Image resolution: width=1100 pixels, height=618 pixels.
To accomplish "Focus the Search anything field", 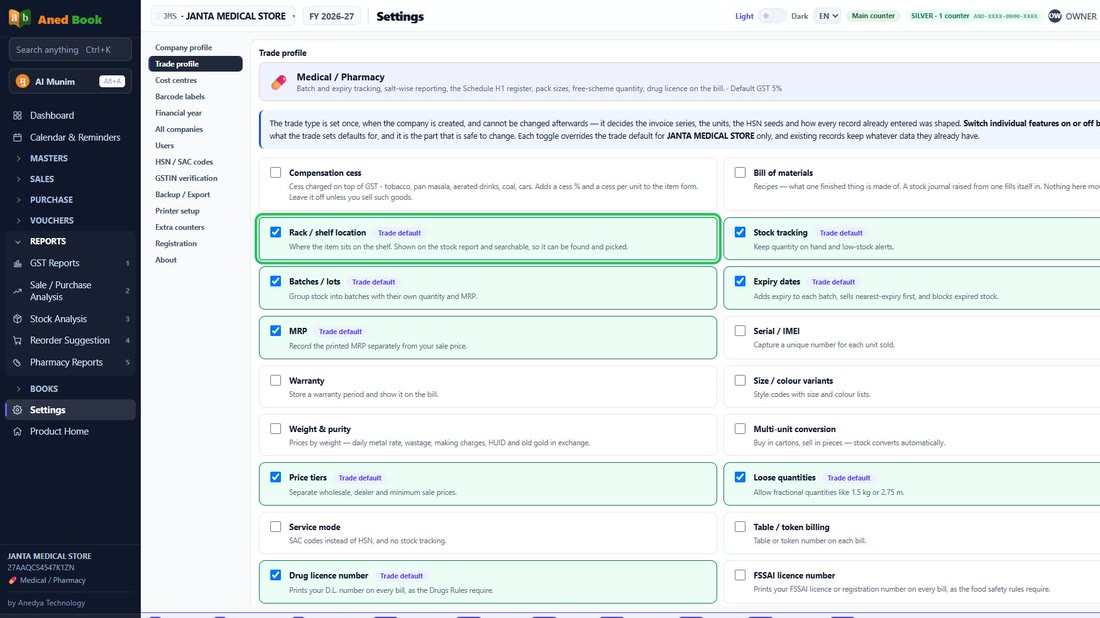I will (69, 50).
